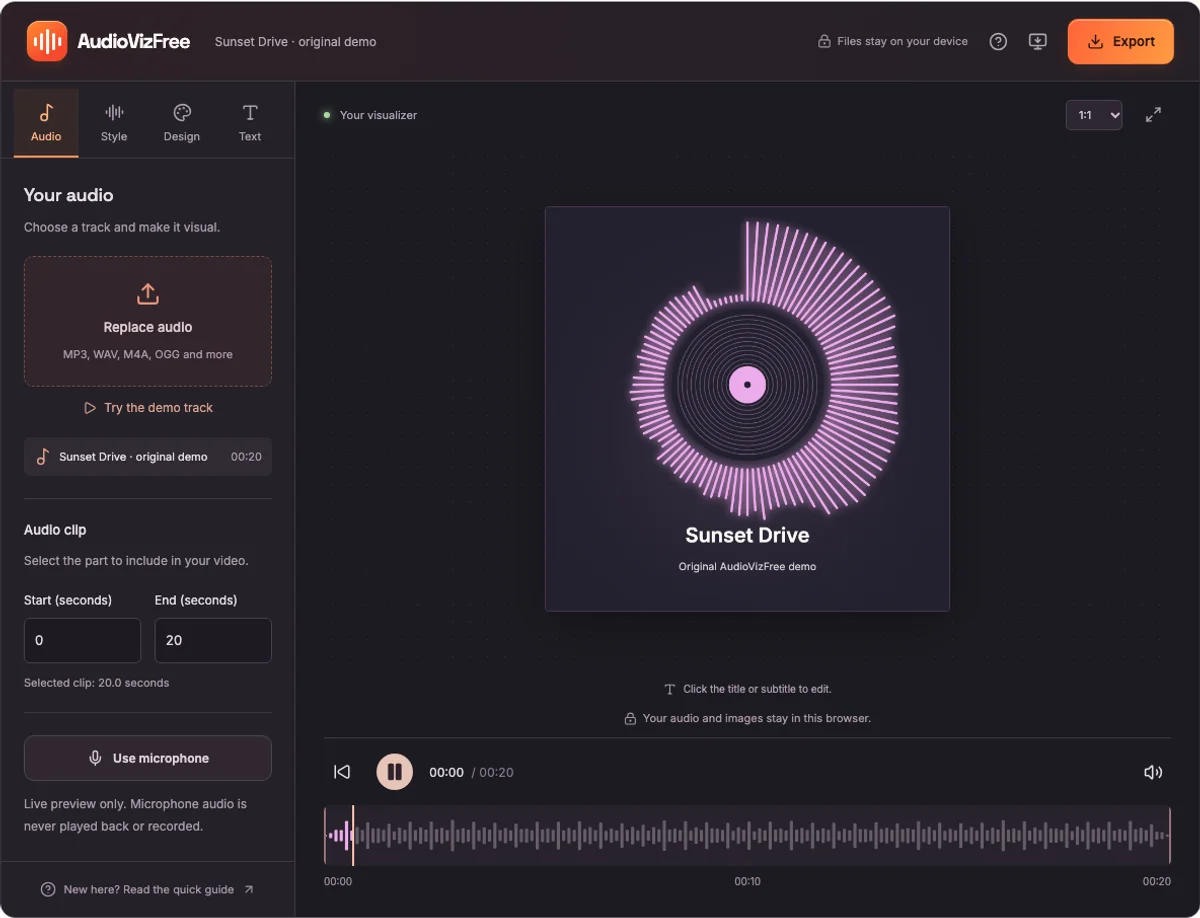Viewport: 1200px width, 918px height.
Task: Click the 00:10 timeline marker
Action: coord(747,882)
